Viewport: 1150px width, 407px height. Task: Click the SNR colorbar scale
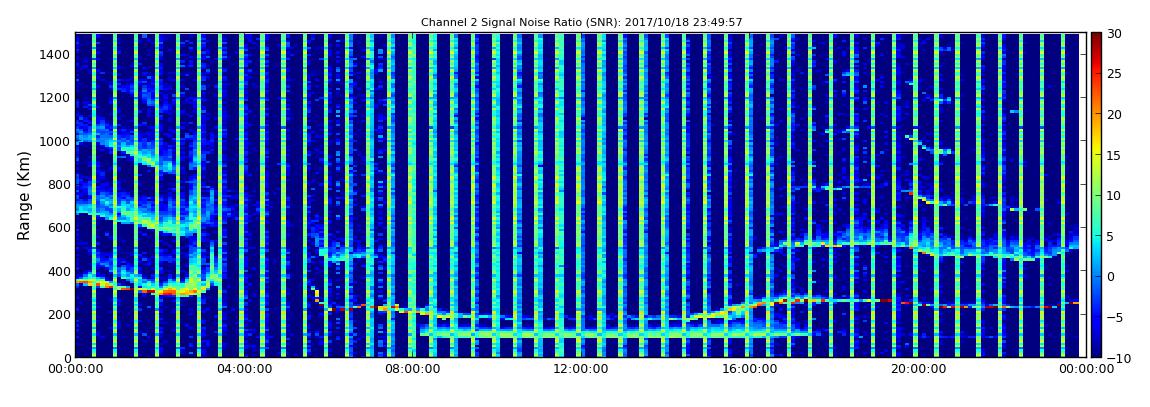coord(1096,195)
